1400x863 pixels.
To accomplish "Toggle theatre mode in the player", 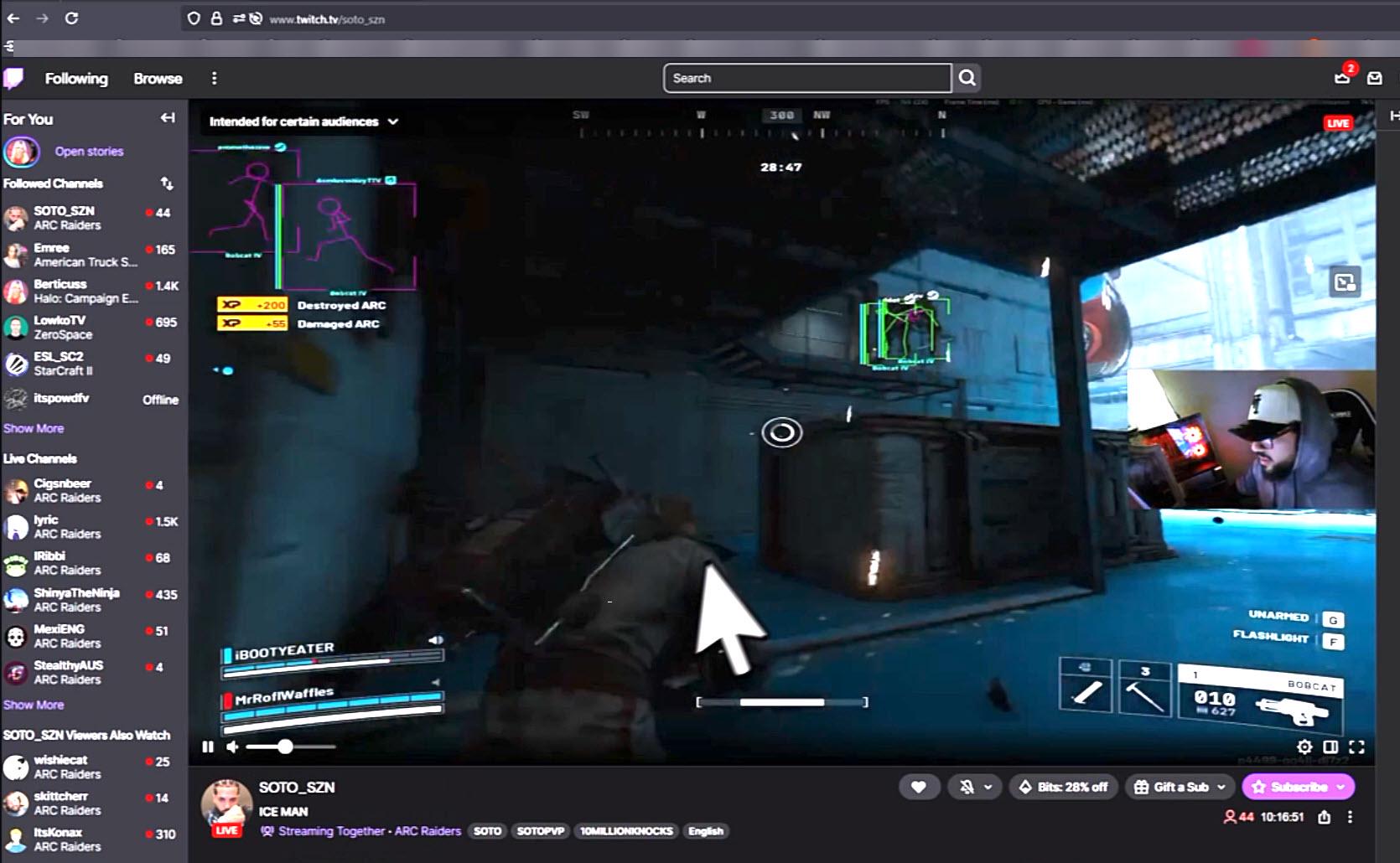I will 1330,747.
